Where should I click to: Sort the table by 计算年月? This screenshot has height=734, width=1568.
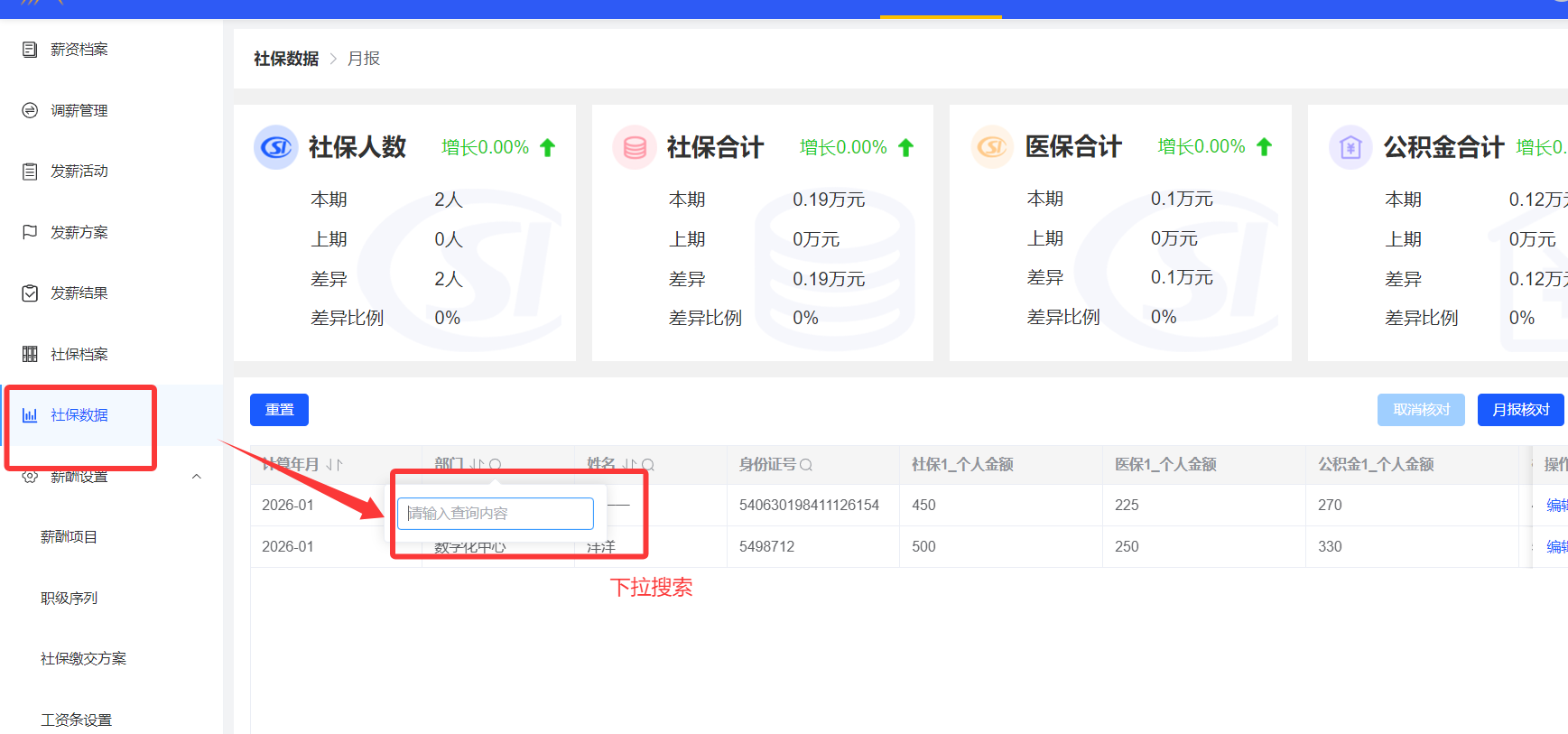click(x=334, y=465)
